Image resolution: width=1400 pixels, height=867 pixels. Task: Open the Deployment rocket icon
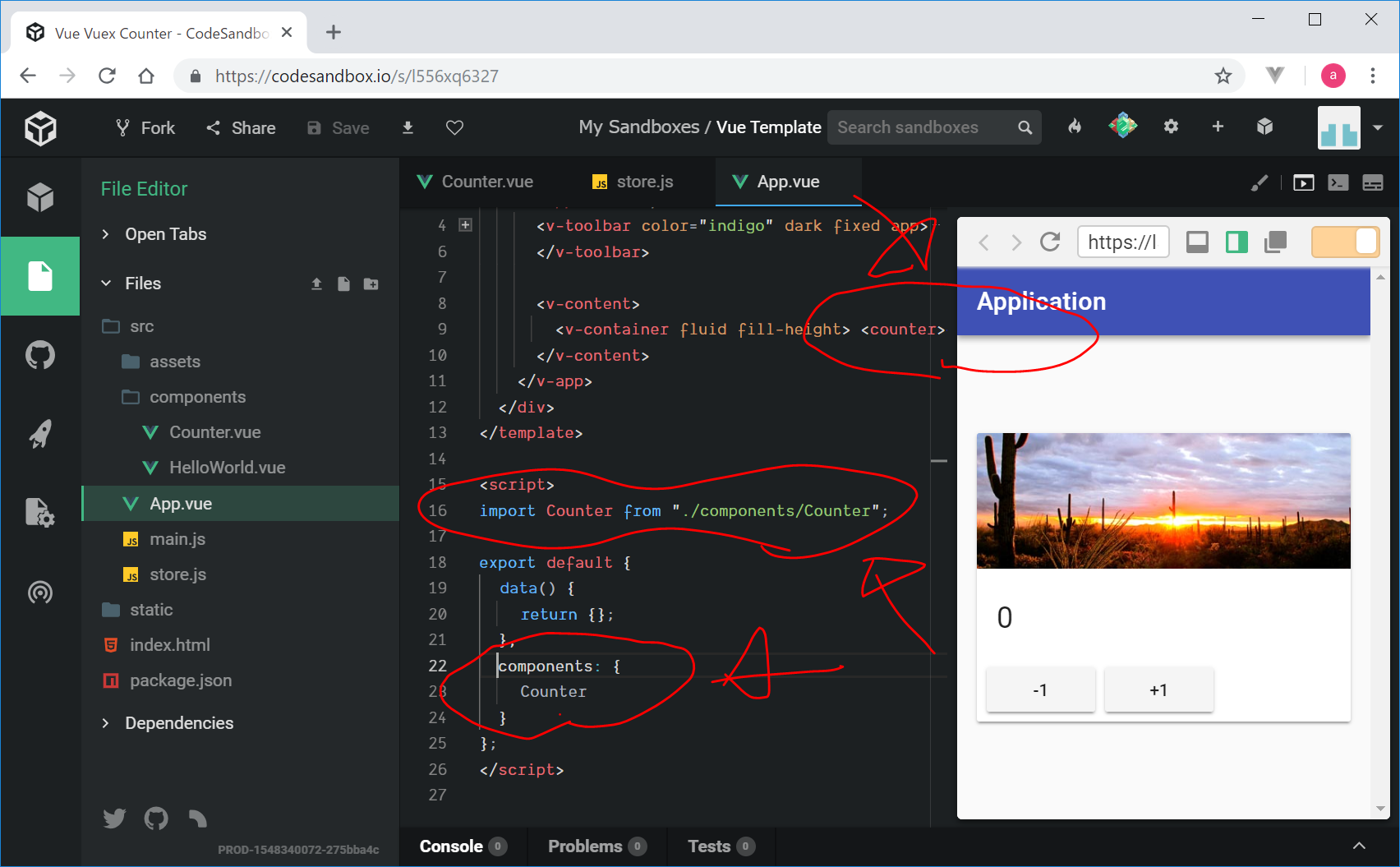[39, 434]
